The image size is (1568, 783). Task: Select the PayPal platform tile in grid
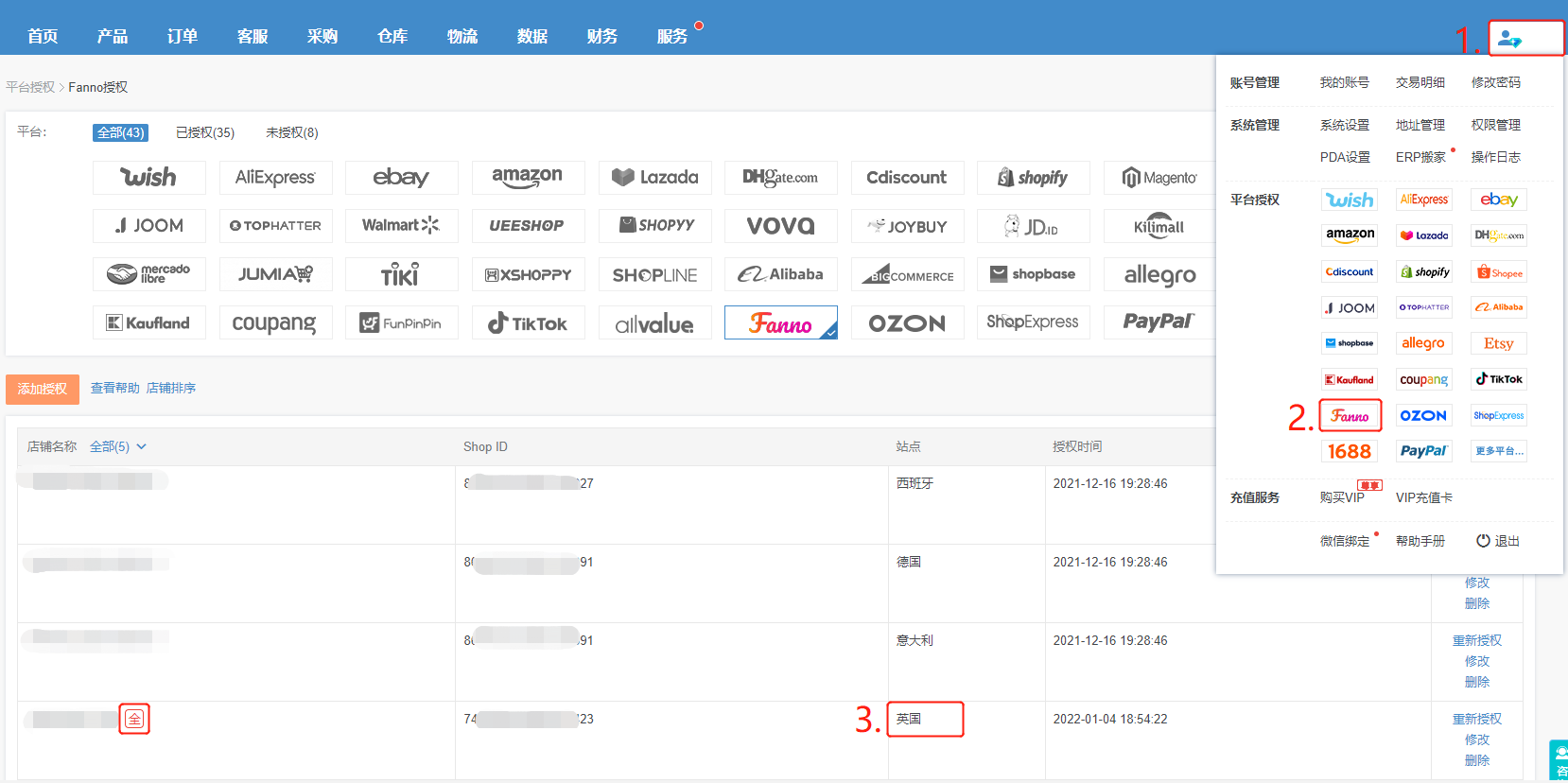1159,322
